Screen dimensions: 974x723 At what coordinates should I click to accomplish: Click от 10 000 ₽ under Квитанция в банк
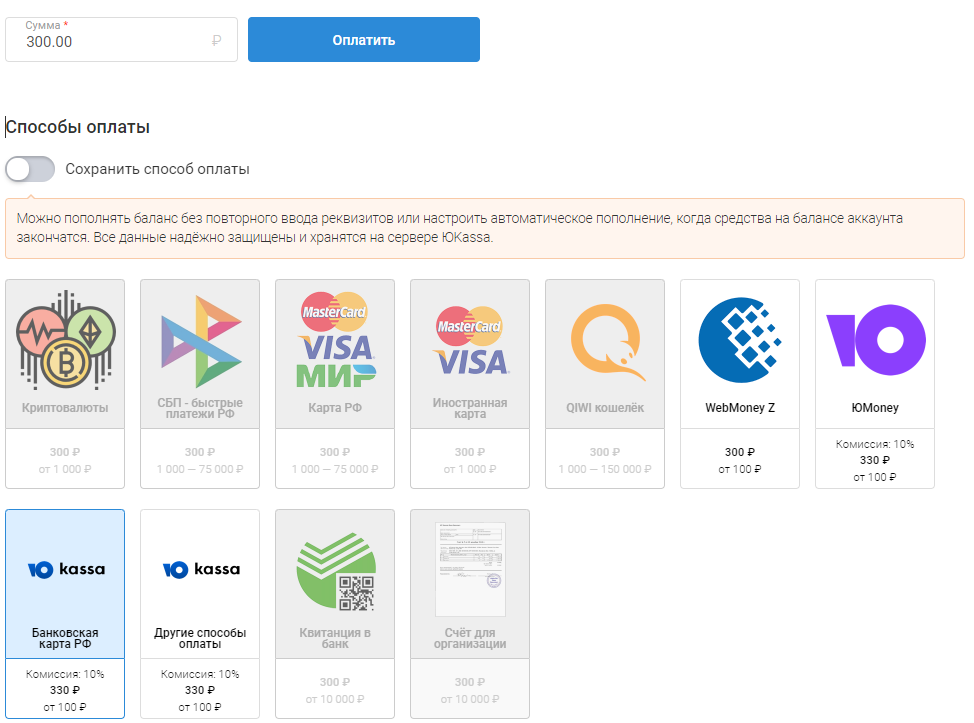pos(335,699)
